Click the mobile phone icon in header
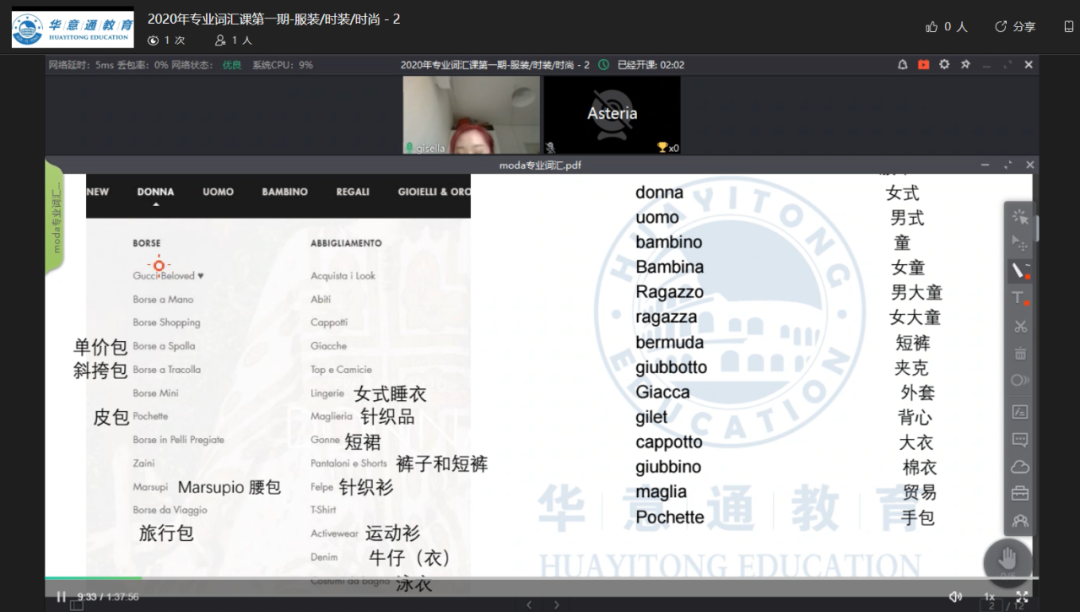The width and height of the screenshot is (1080, 612). (x=1068, y=26)
